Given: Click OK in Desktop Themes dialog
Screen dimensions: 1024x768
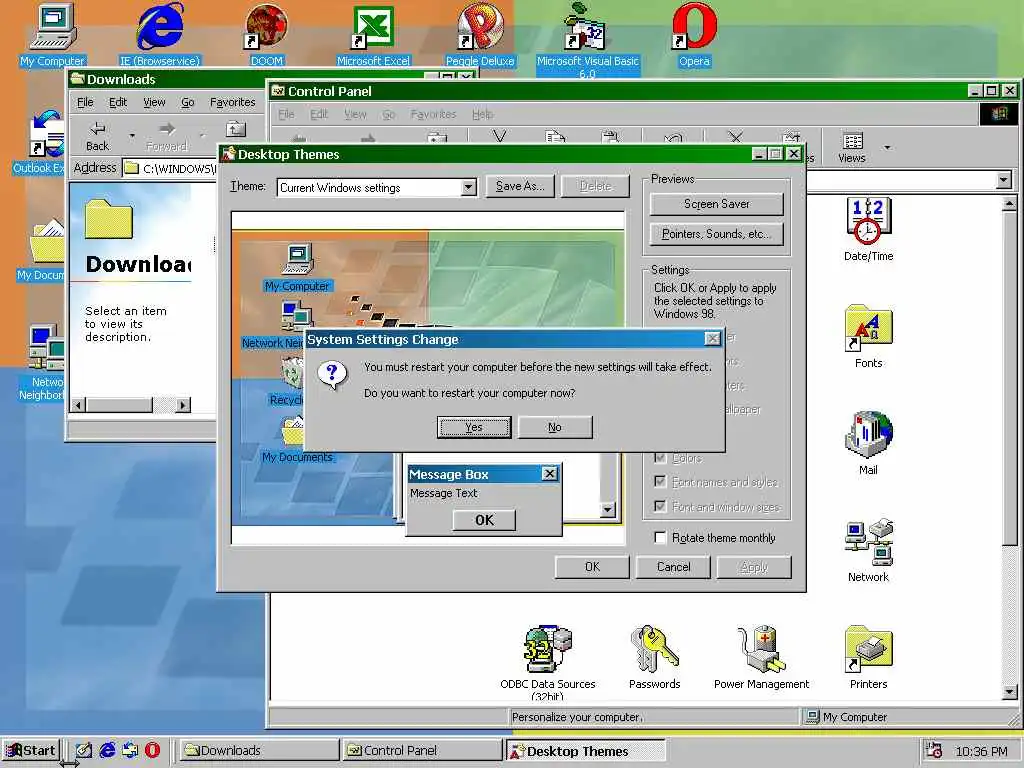Looking at the screenshot, I should [x=592, y=567].
